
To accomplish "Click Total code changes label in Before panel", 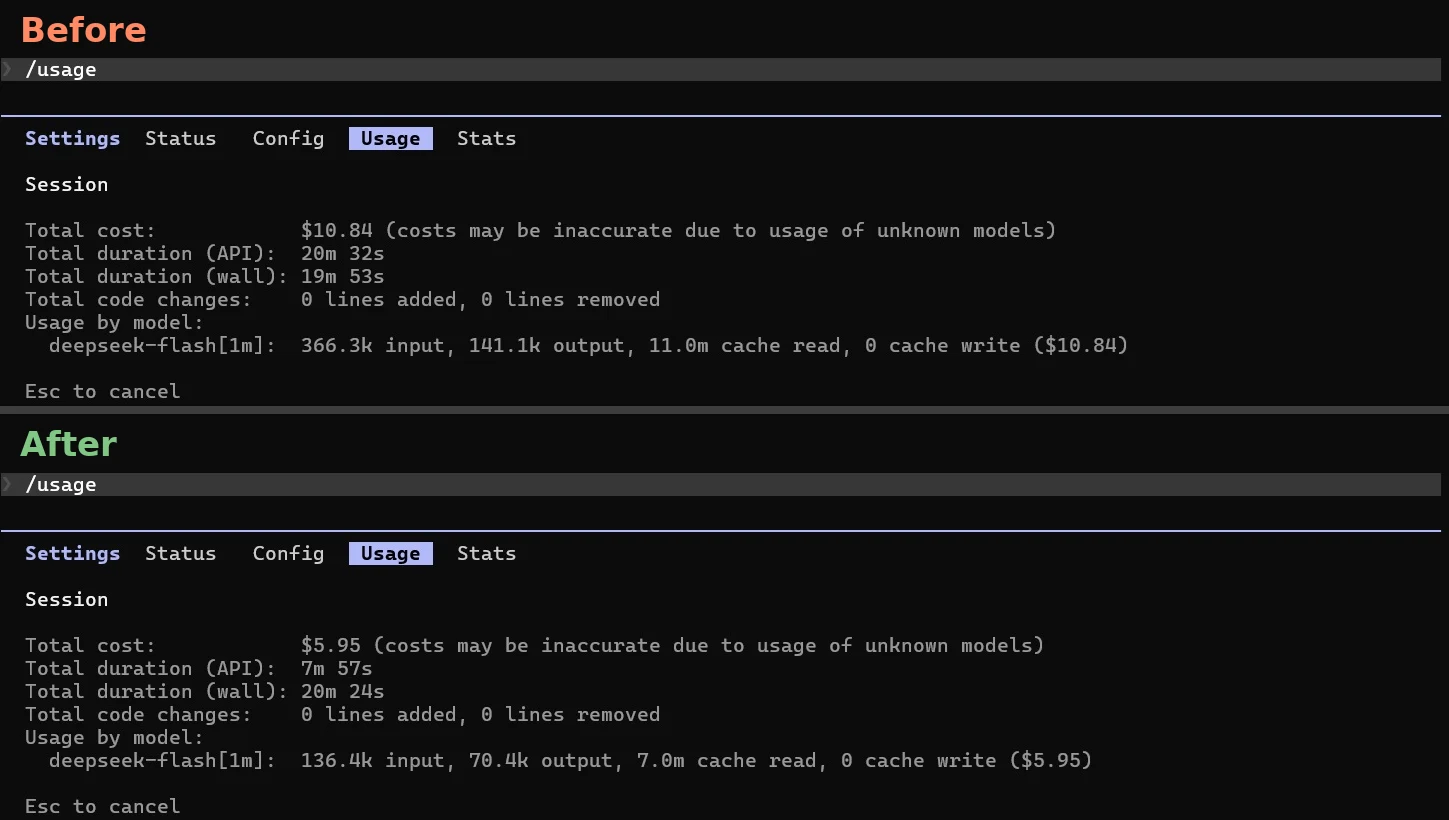I will coord(138,300).
